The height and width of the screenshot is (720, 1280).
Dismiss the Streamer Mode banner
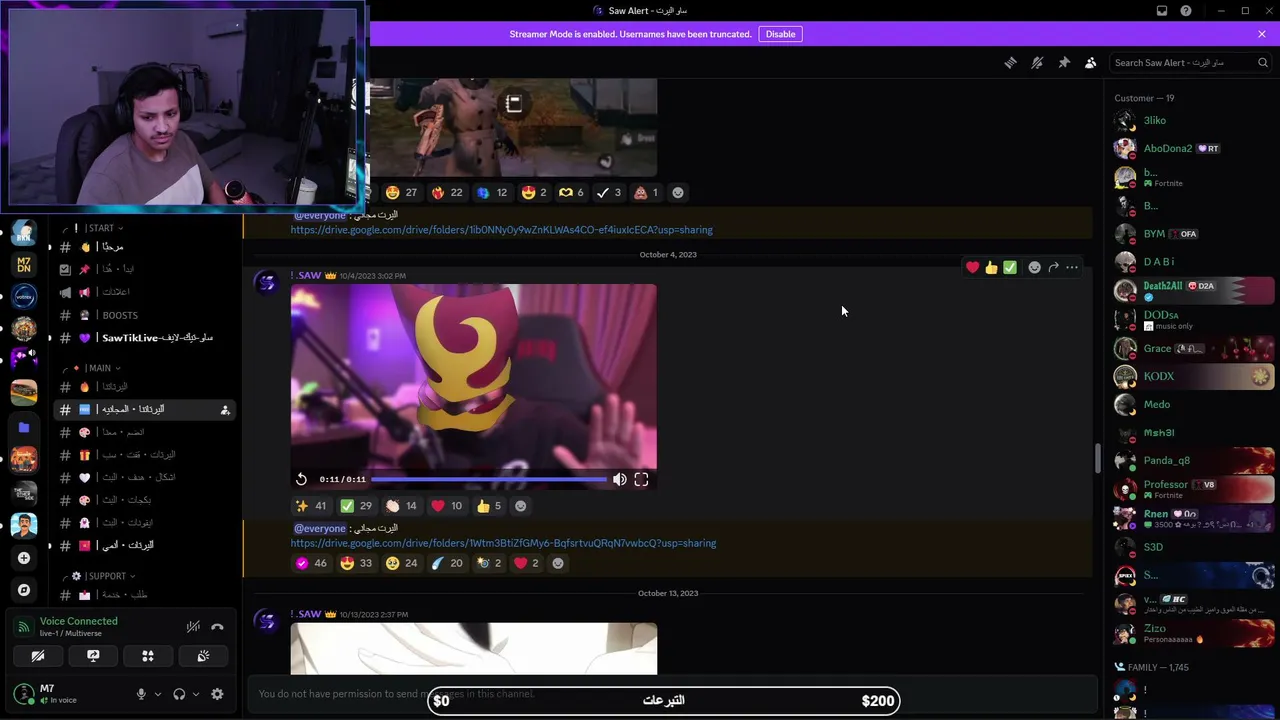[1262, 34]
